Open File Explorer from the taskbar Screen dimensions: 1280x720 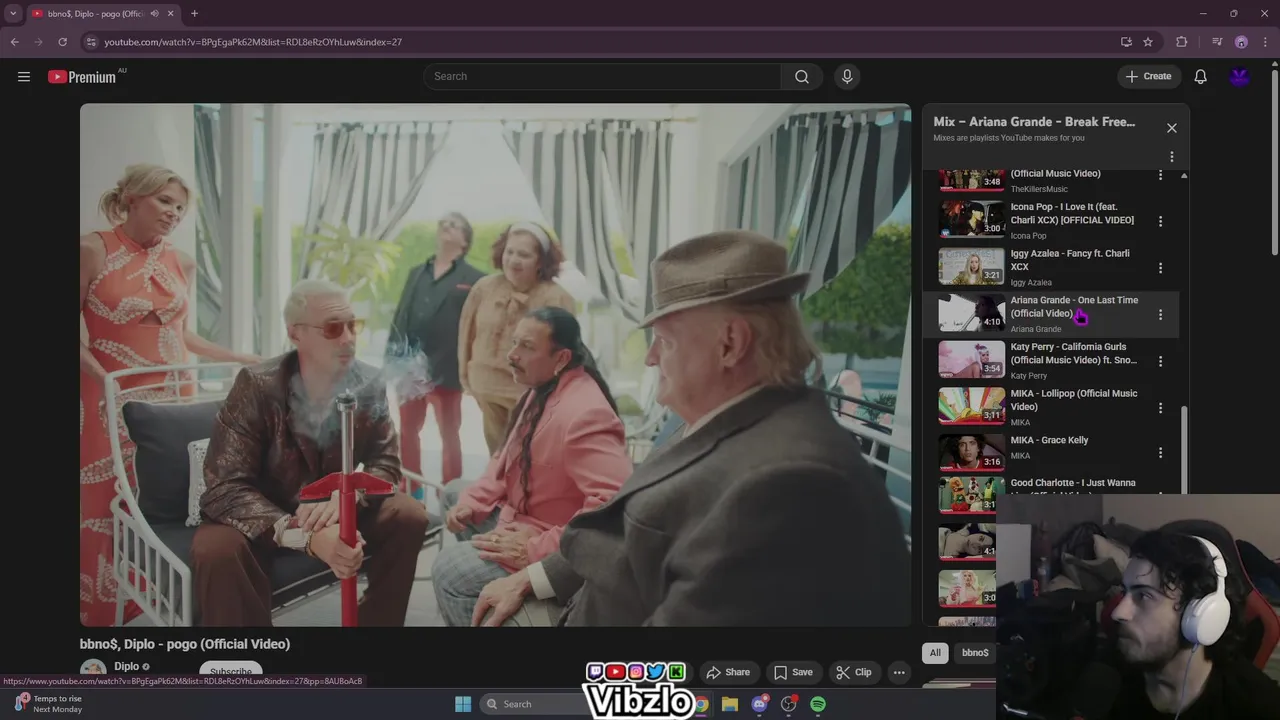coord(730,704)
